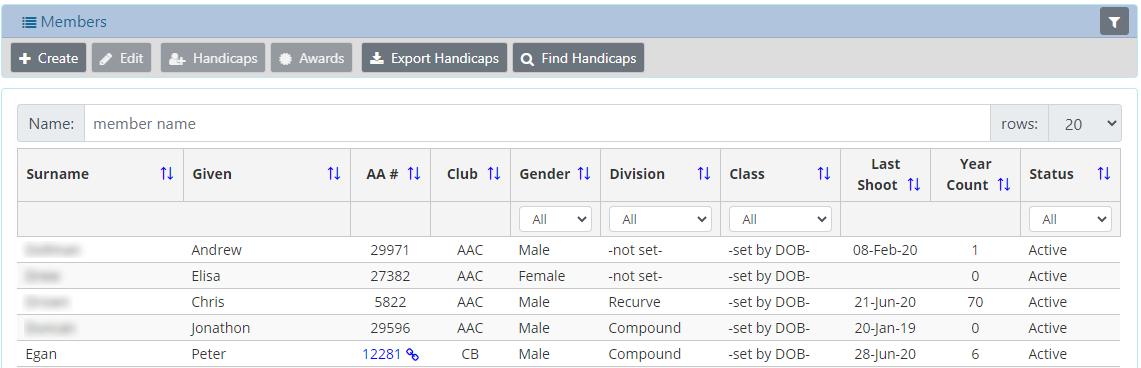
Task: Sort by AA # column arrows
Action: click(x=414, y=174)
